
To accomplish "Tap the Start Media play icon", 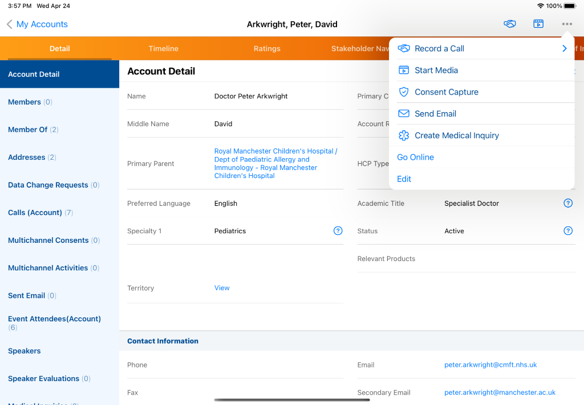I will (x=404, y=70).
